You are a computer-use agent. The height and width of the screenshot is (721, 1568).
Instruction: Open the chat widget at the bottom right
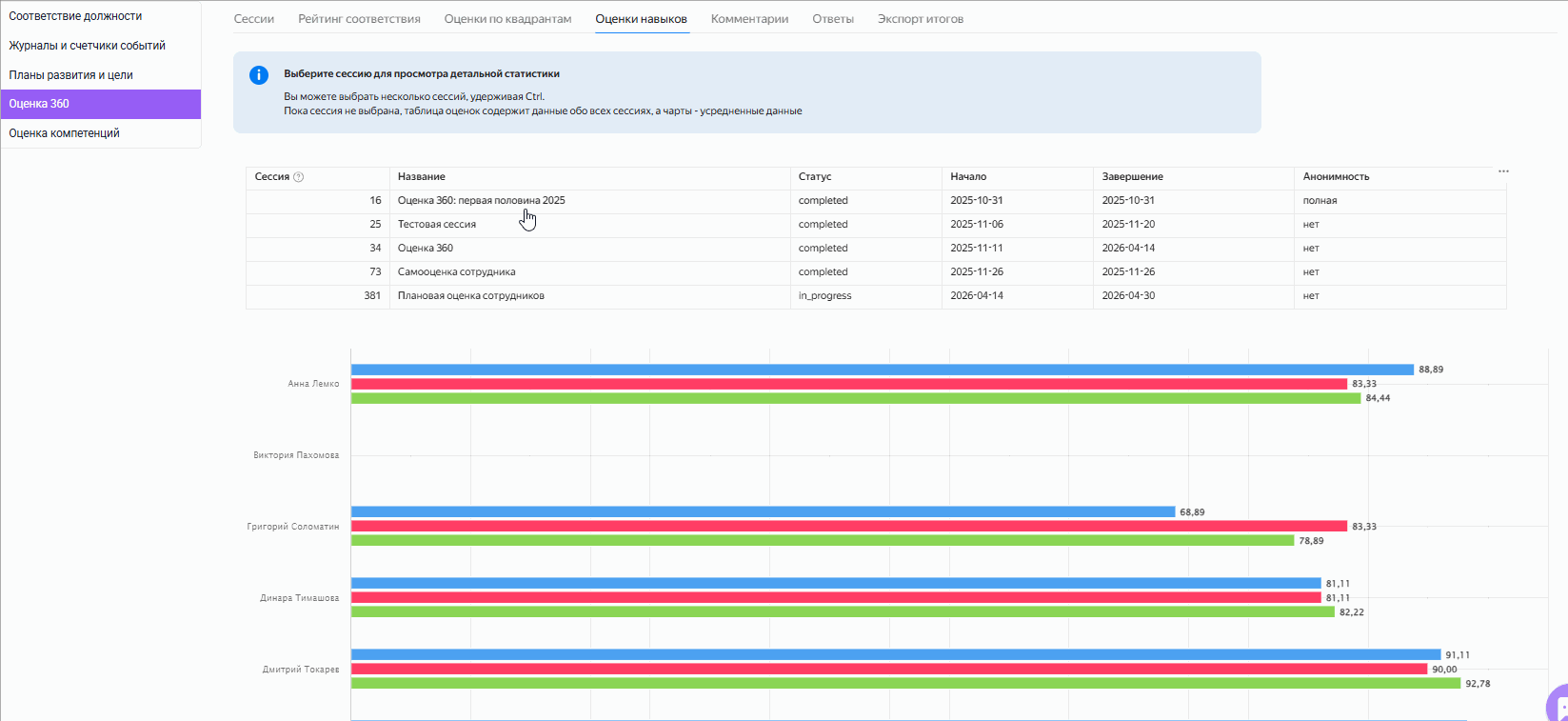tap(1558, 706)
